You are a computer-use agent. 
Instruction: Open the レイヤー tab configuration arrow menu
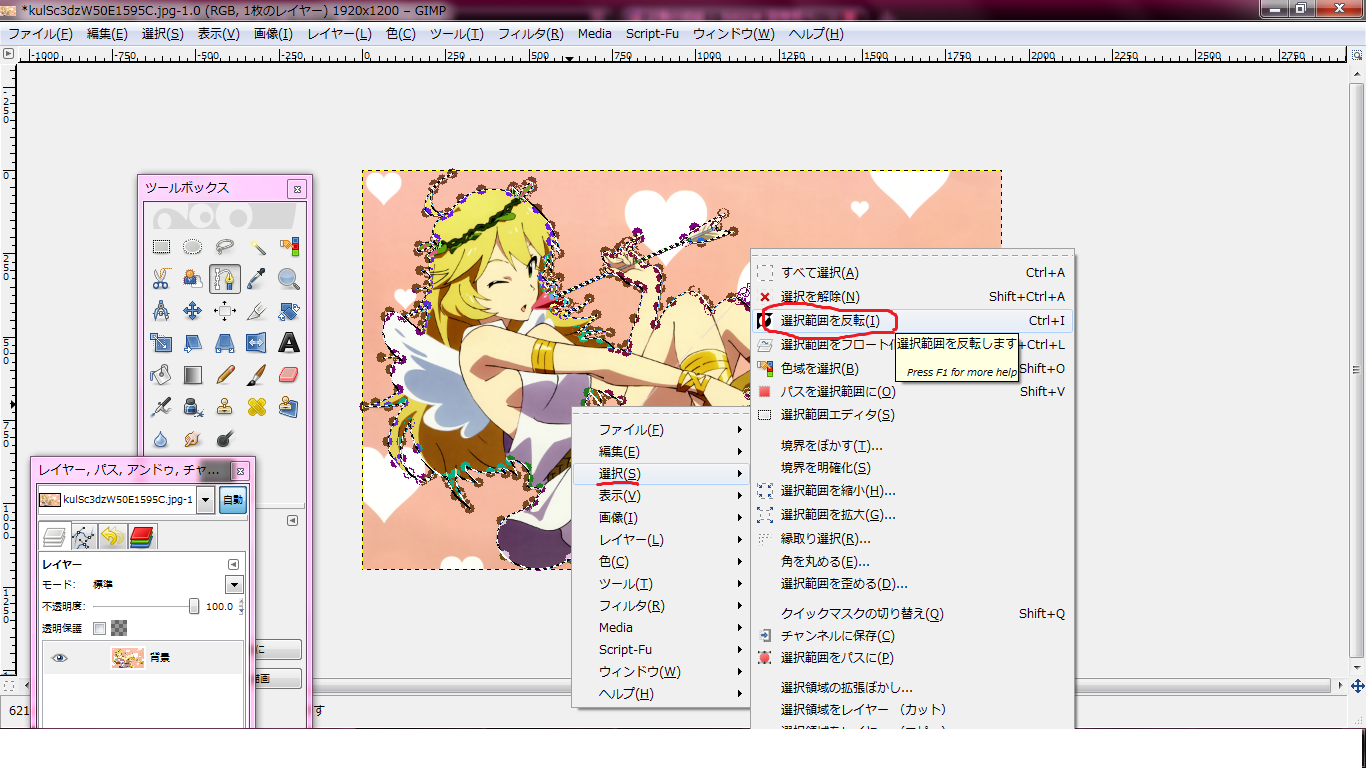234,565
